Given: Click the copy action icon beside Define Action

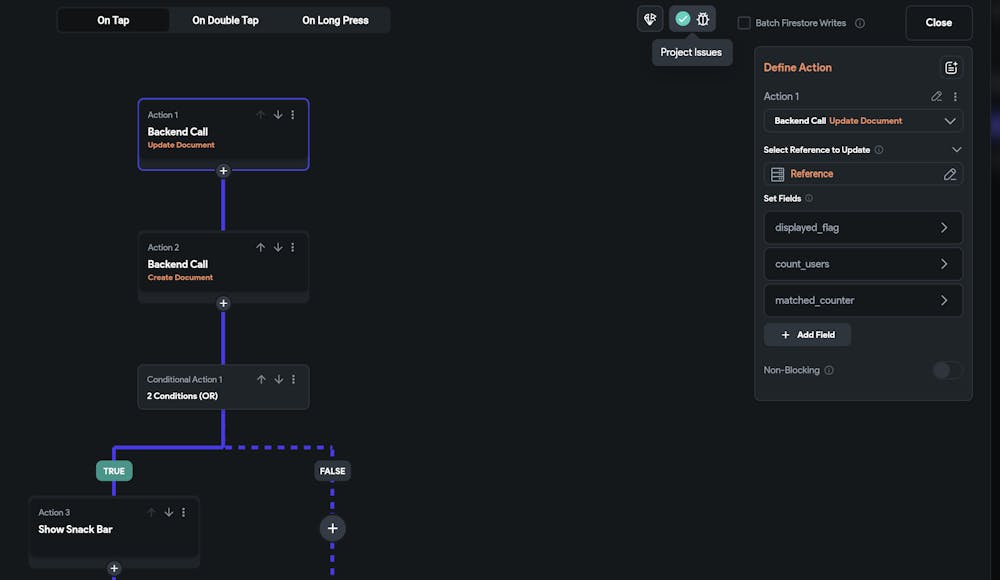Looking at the screenshot, I should point(951,67).
